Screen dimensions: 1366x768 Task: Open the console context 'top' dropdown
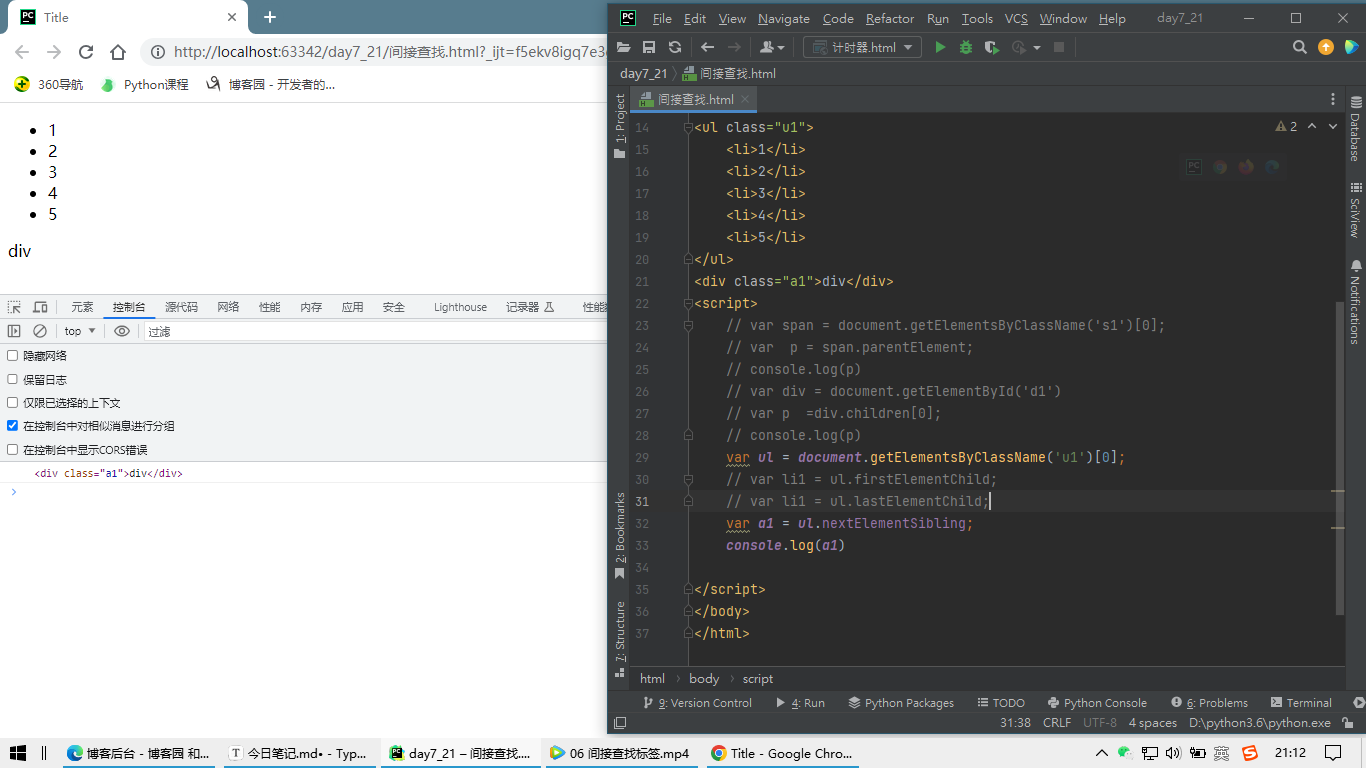click(x=80, y=331)
